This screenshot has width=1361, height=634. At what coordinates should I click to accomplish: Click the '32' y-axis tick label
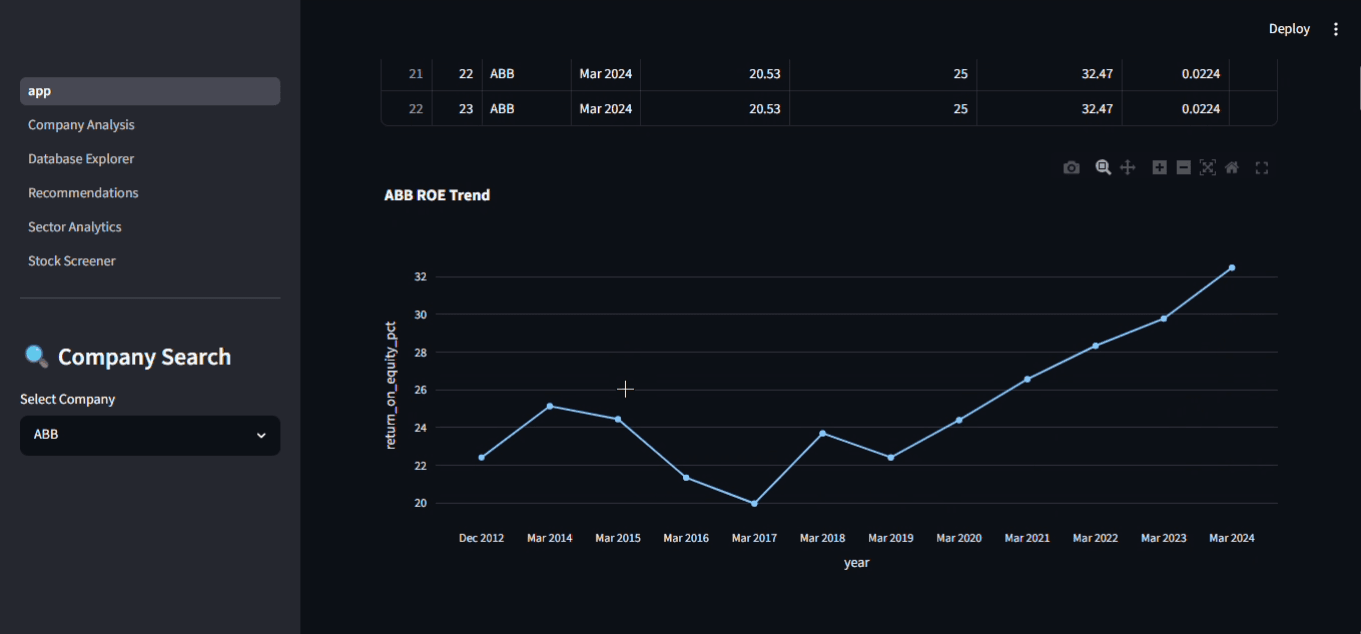(420, 276)
